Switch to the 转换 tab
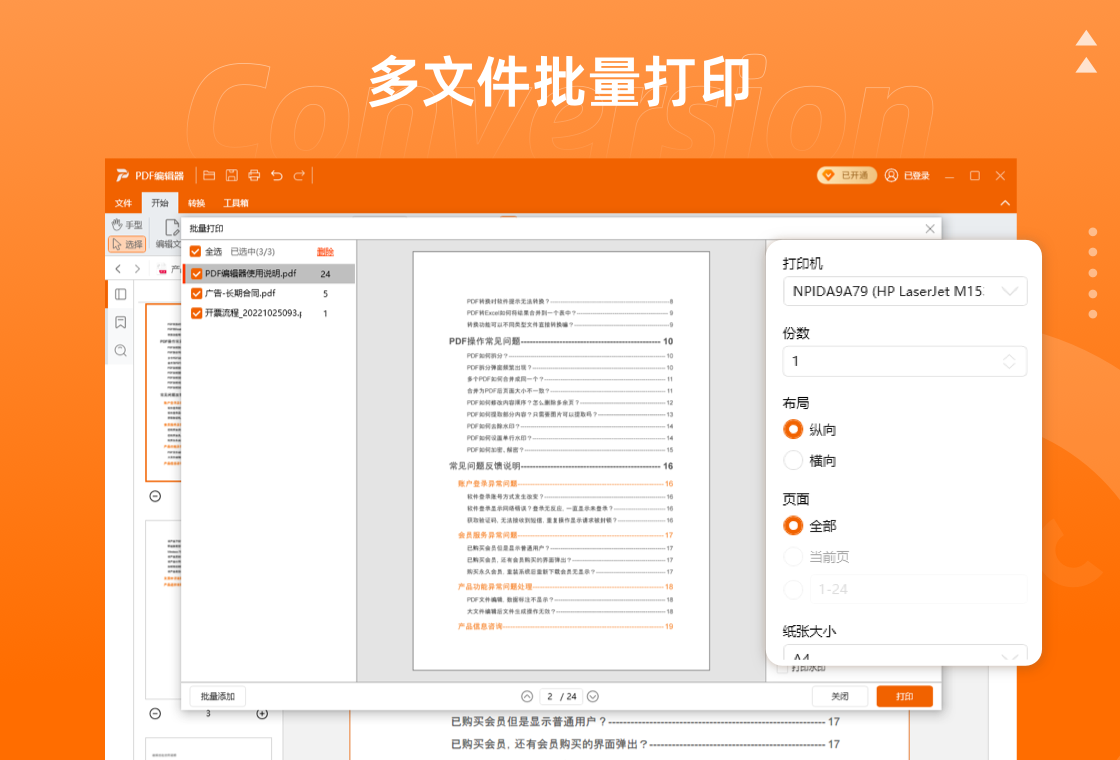The width and height of the screenshot is (1120, 760). 196,203
